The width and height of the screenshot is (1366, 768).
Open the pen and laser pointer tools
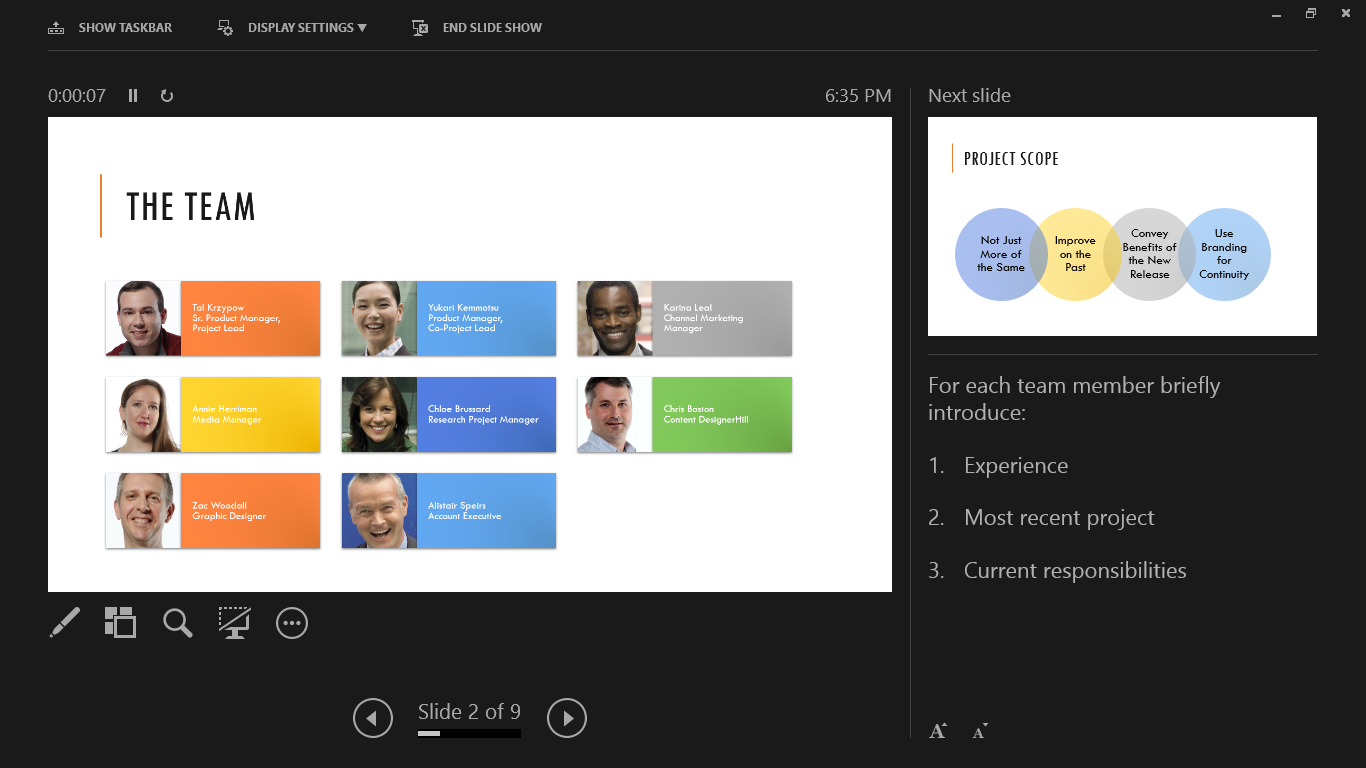[x=65, y=623]
